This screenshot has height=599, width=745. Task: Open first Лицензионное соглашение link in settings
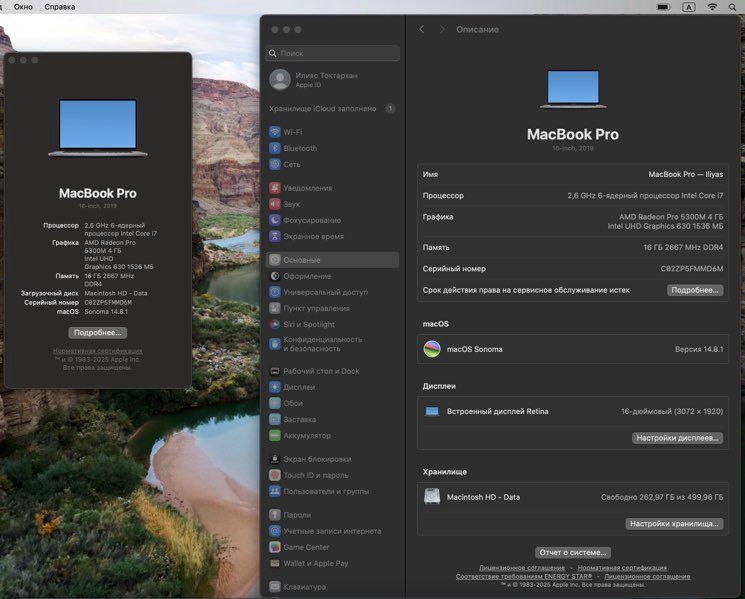[x=522, y=568]
